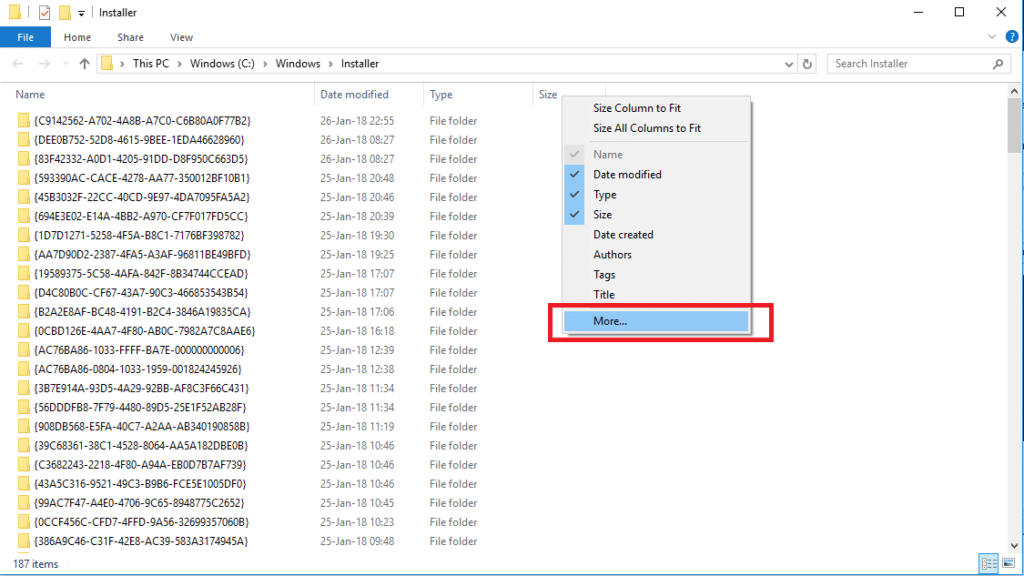
Task: Click Installer in the address bar path
Action: tap(360, 64)
